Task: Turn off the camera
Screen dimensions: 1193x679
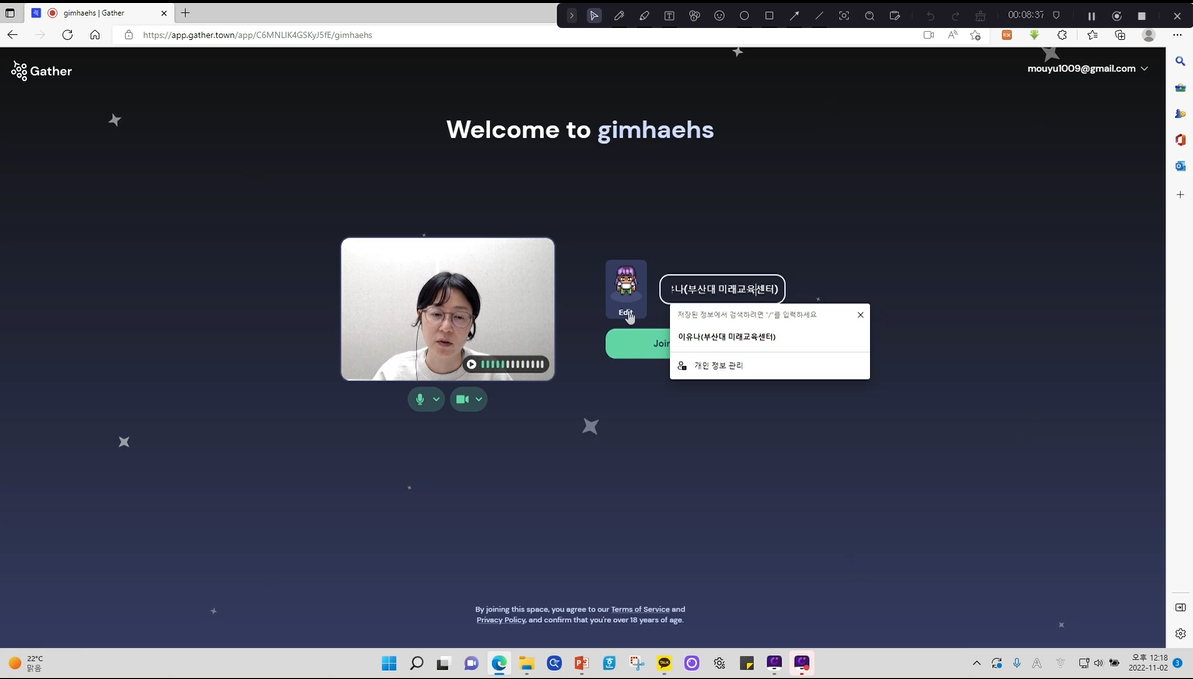Action: tap(462, 399)
